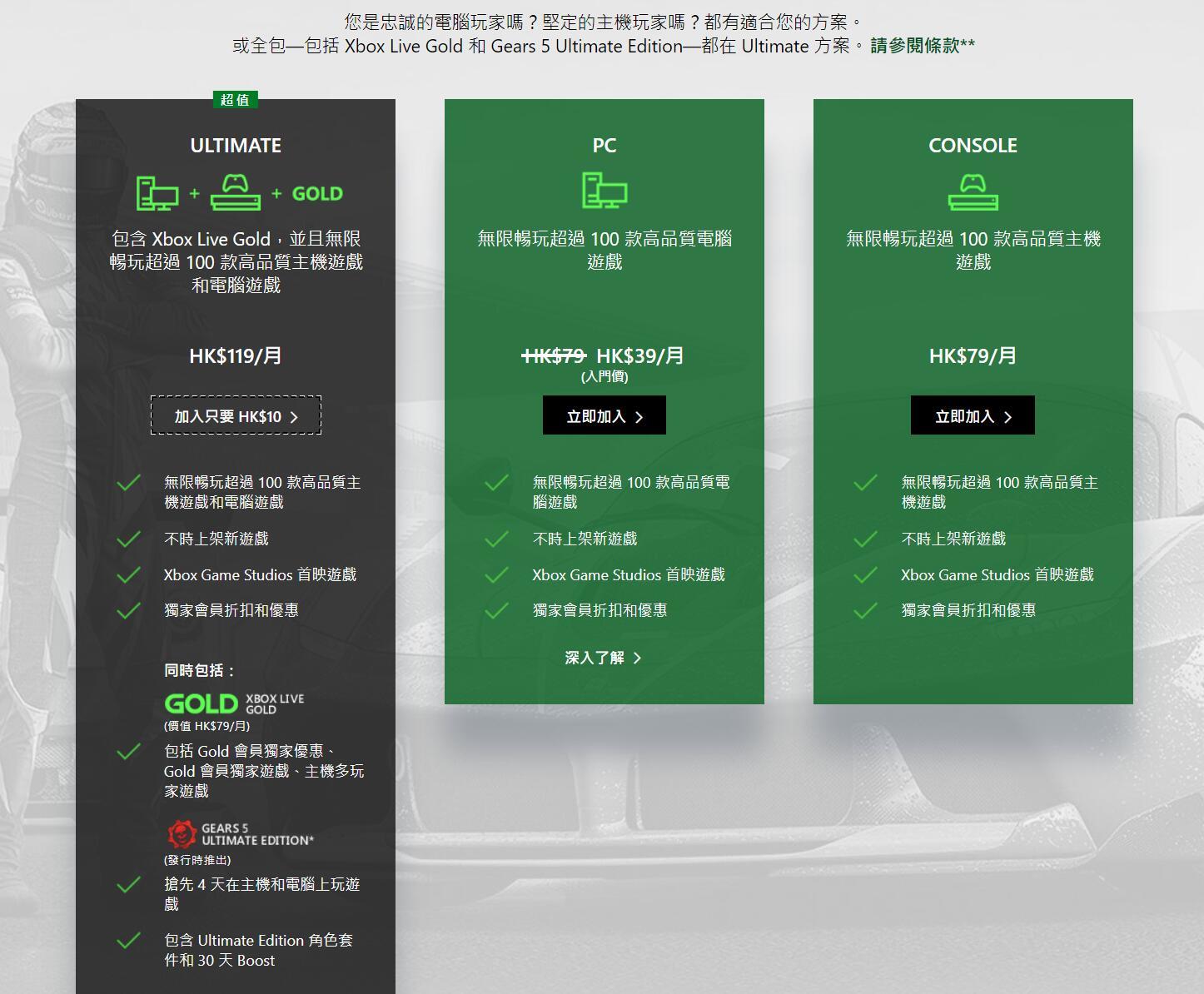Click the green GOLD label in Ultimate header
Screen dimensions: 1204x994
317,194
